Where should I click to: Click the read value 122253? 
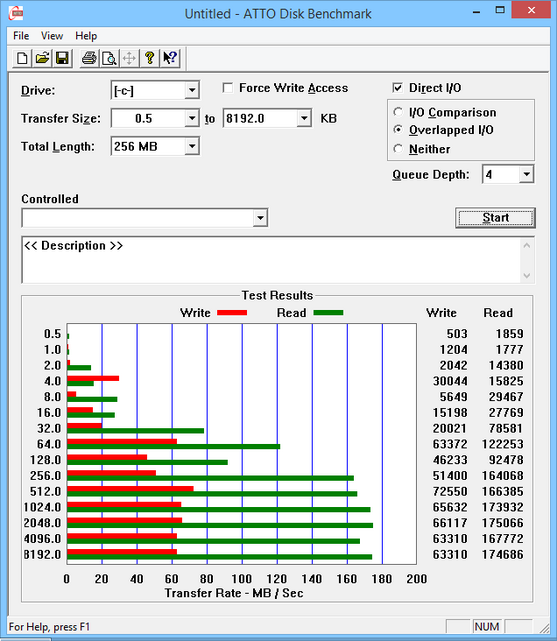tap(502, 444)
